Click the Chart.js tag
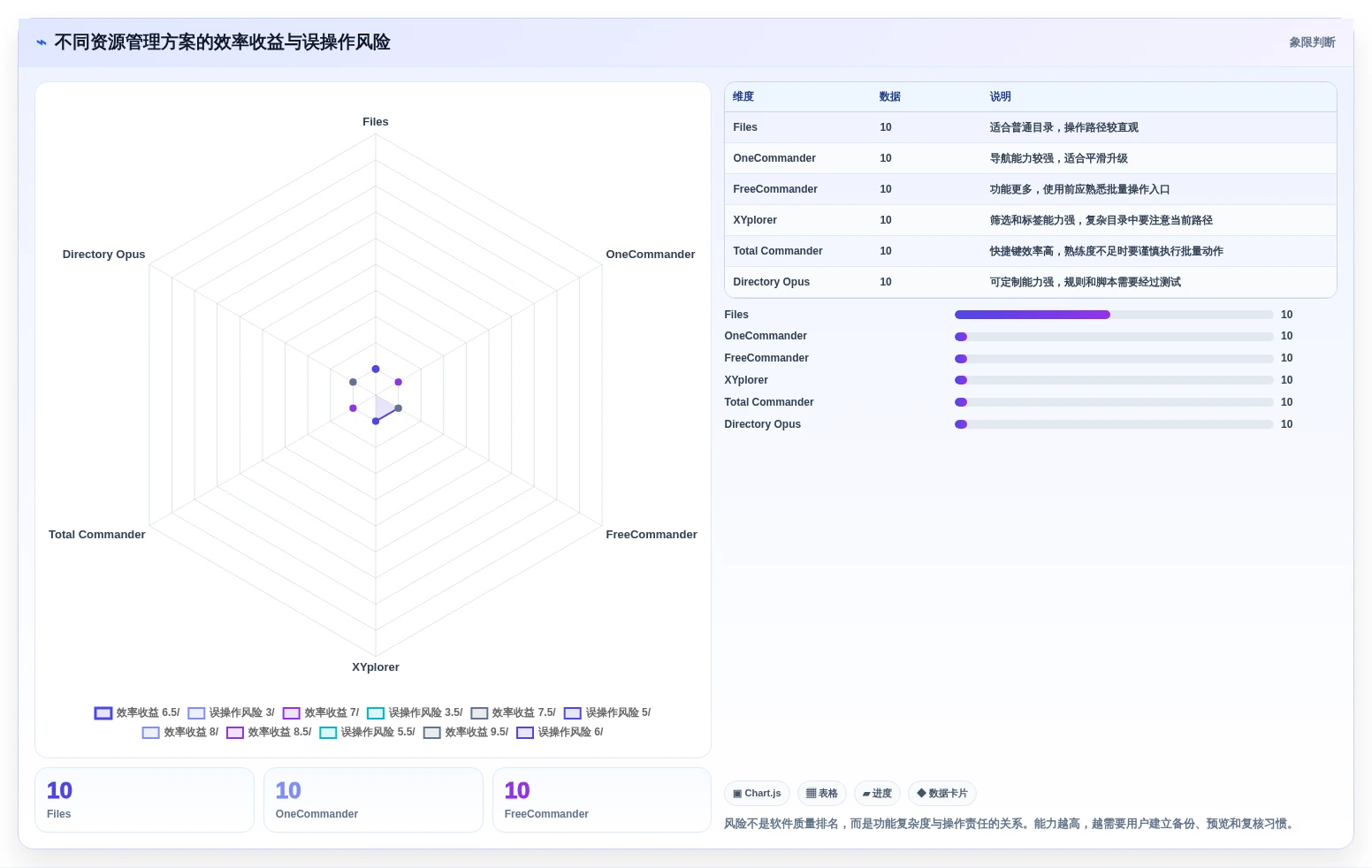The width and height of the screenshot is (1372, 868). point(757,794)
